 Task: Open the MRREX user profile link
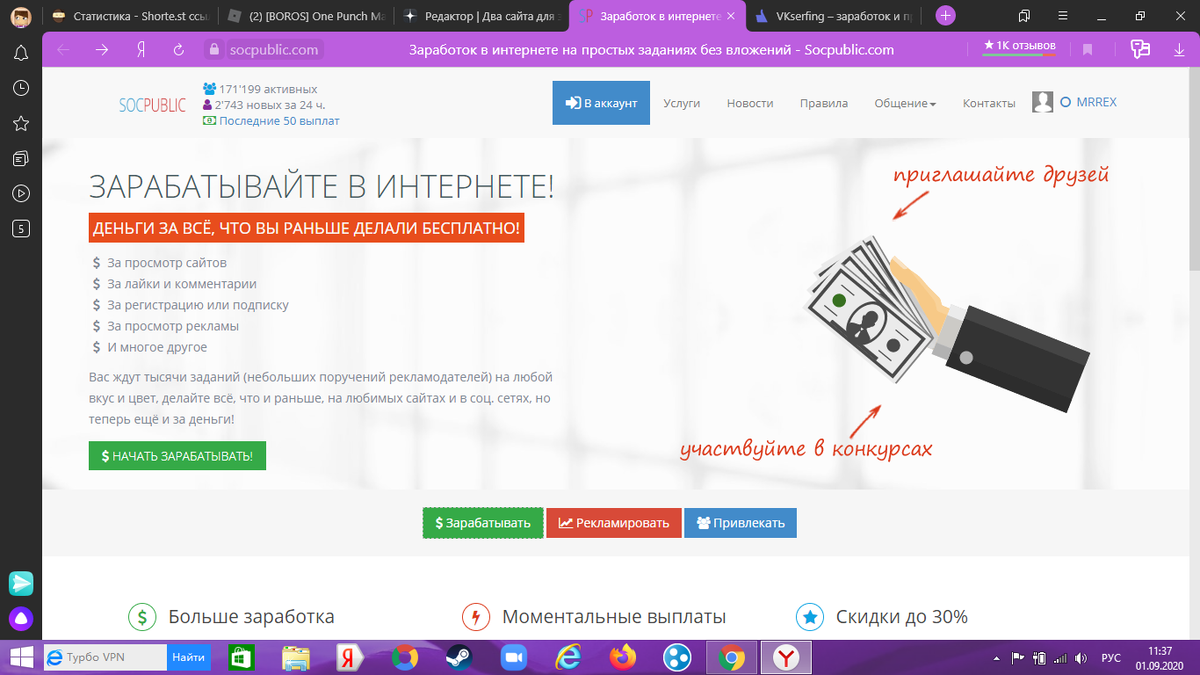click(x=1096, y=103)
